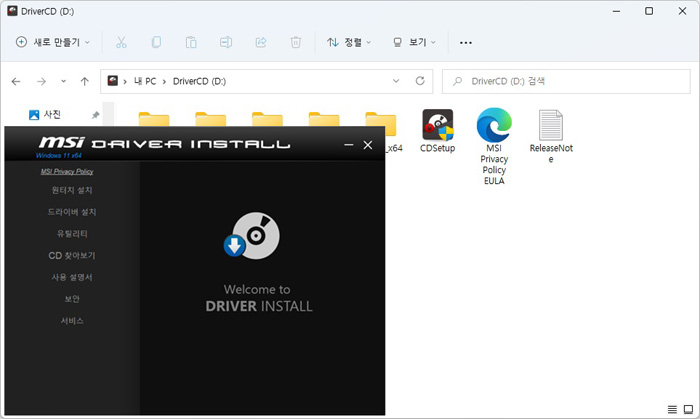Click the Paste clipboard icon

pos(191,42)
